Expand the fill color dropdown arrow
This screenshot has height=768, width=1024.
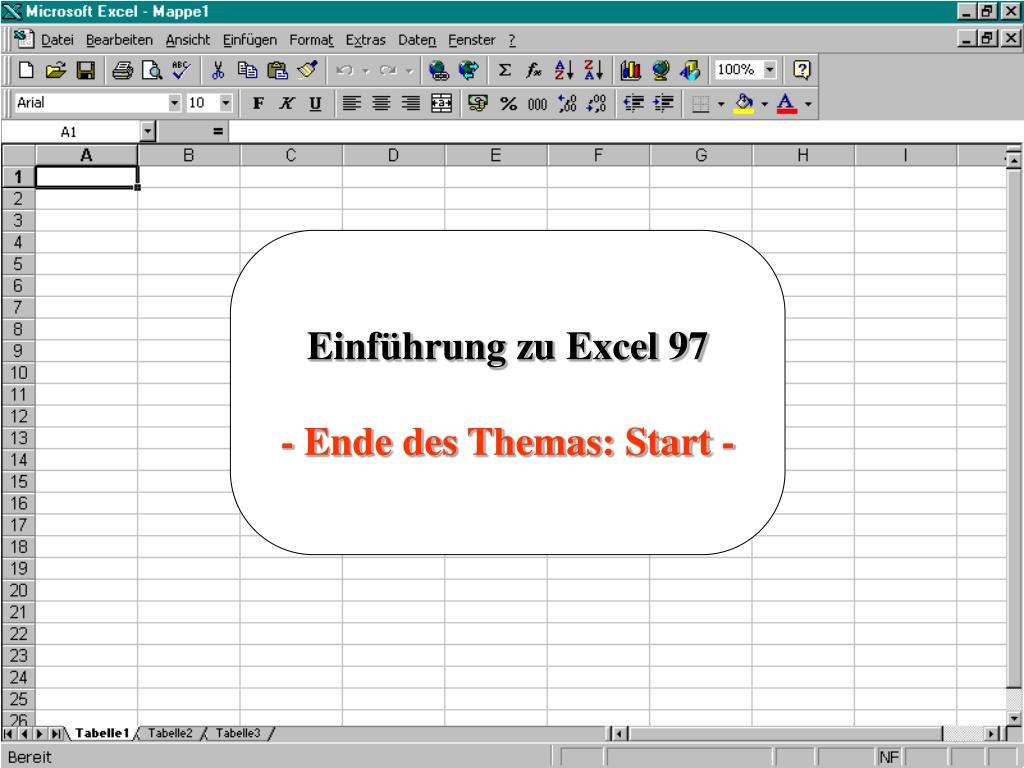click(765, 103)
